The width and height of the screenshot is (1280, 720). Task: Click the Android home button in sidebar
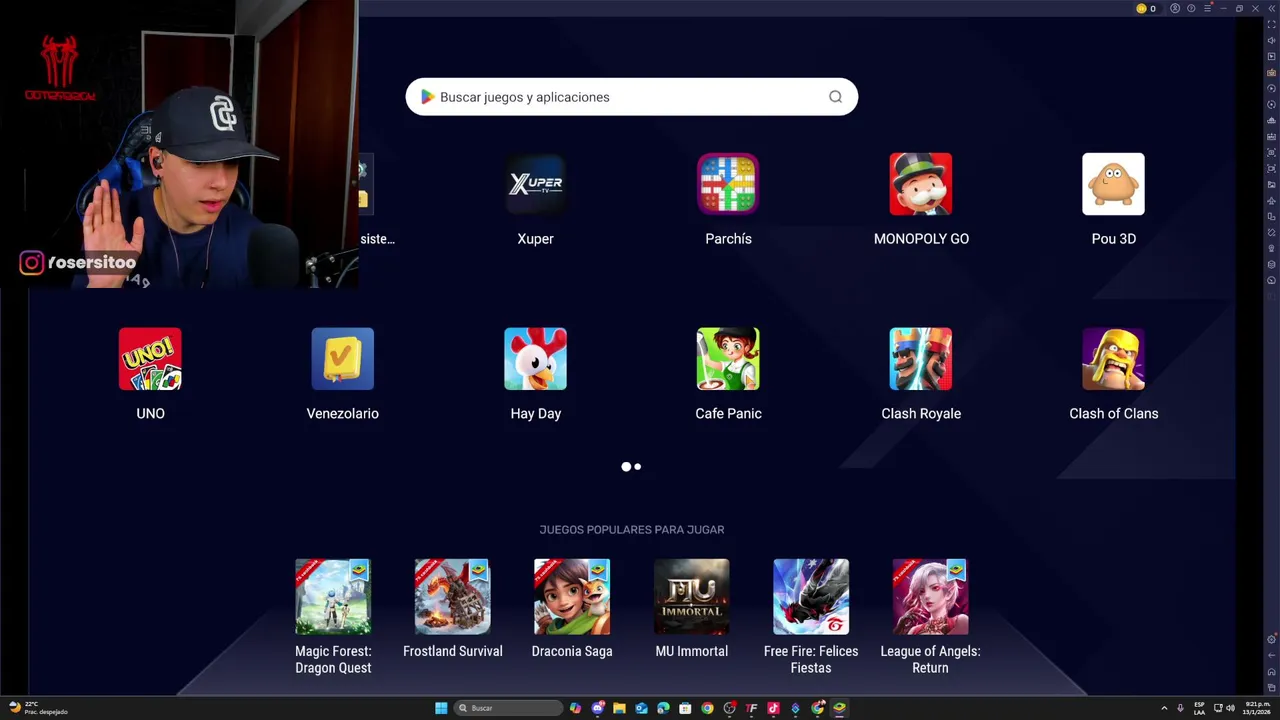pos(1272,671)
